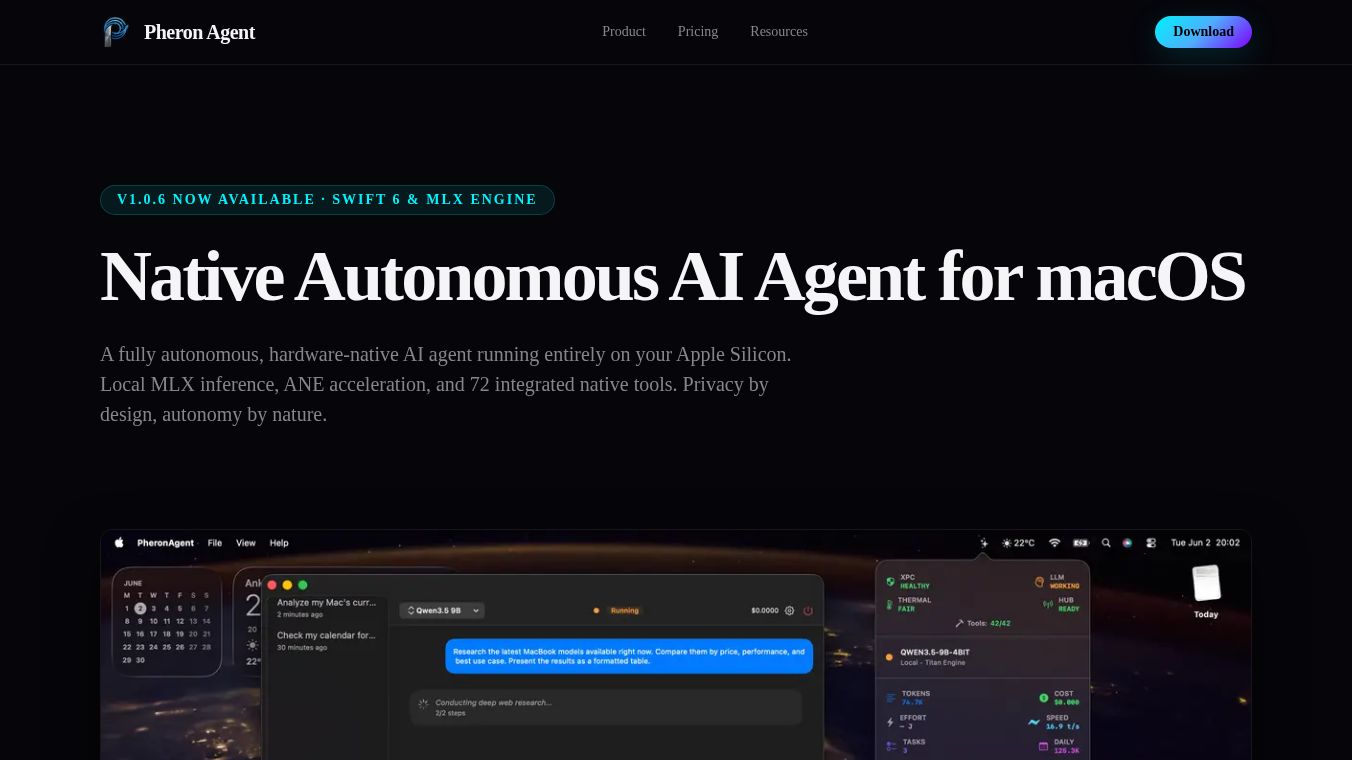Click the orange dot beside QWEN3.5-9B-4BIT
The height and width of the screenshot is (760, 1352).
pyautogui.click(x=889, y=657)
